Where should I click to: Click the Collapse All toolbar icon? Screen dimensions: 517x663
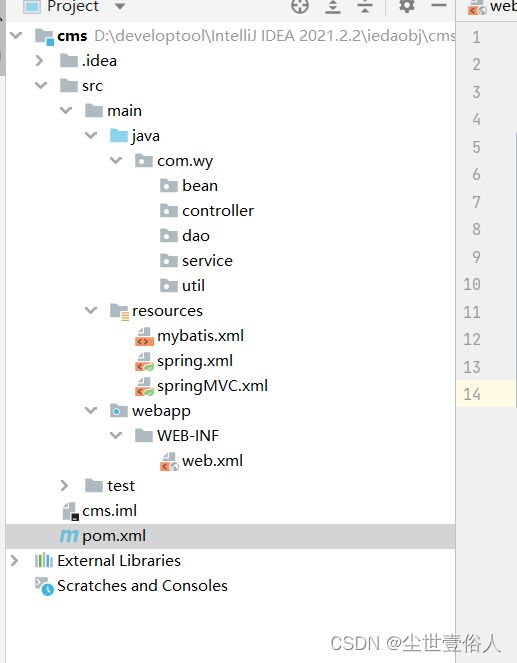pos(365,6)
